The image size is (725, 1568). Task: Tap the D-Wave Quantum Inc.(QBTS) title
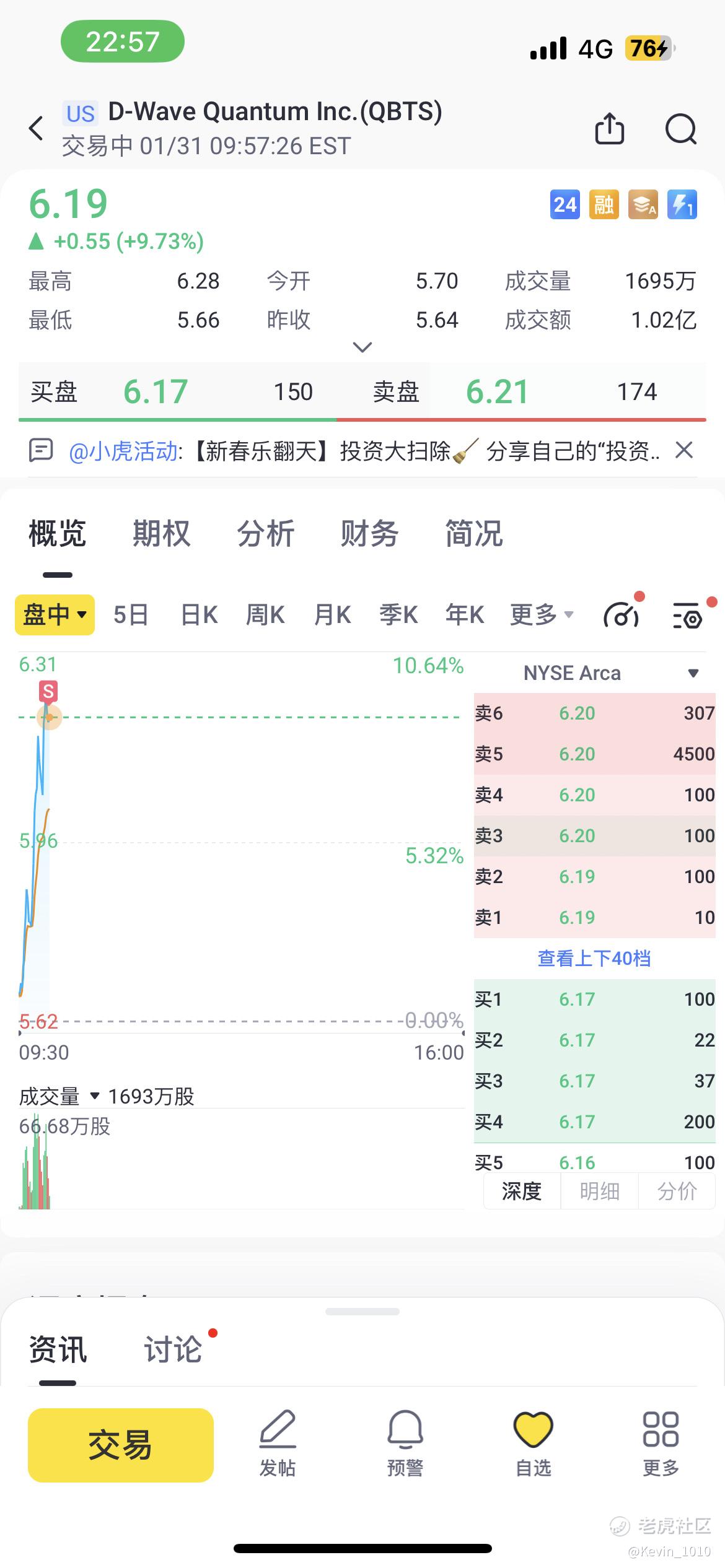(275, 112)
